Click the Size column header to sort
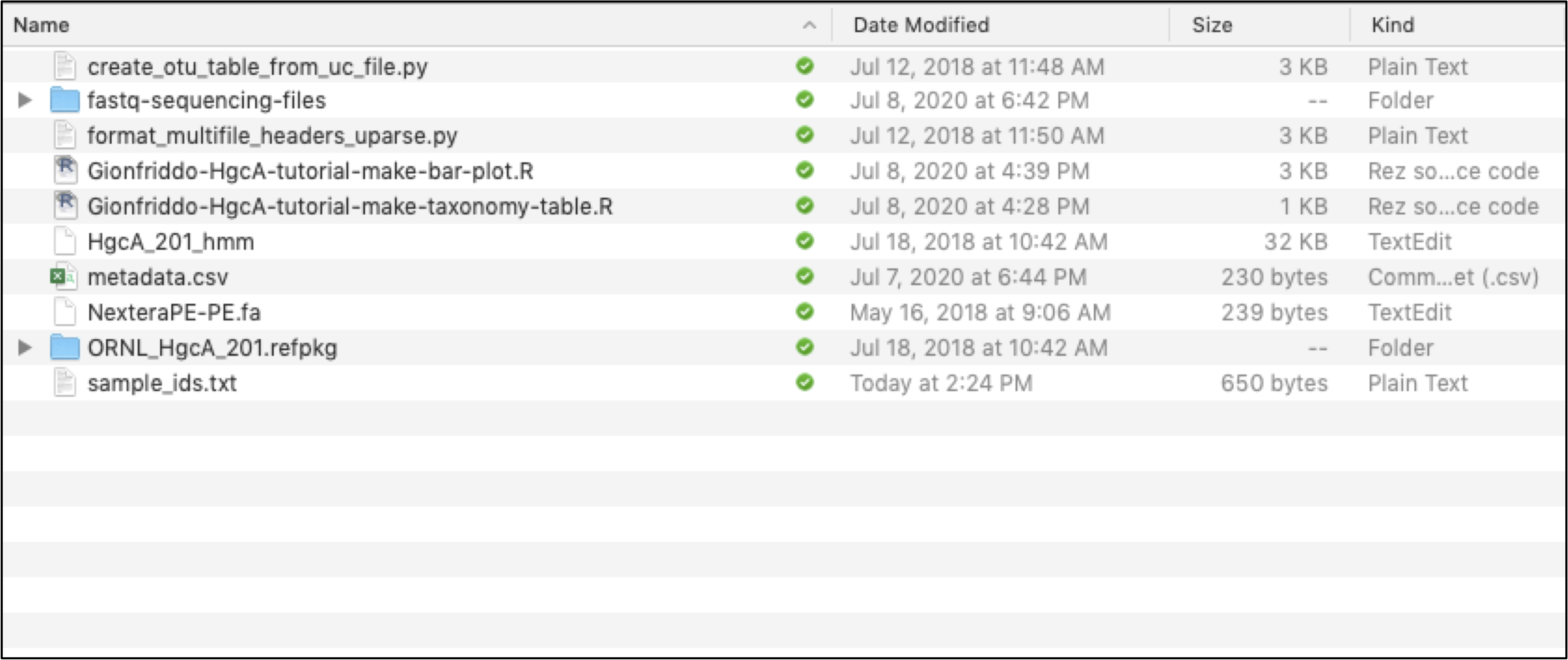This screenshot has width=1568, height=660. coord(1213,25)
